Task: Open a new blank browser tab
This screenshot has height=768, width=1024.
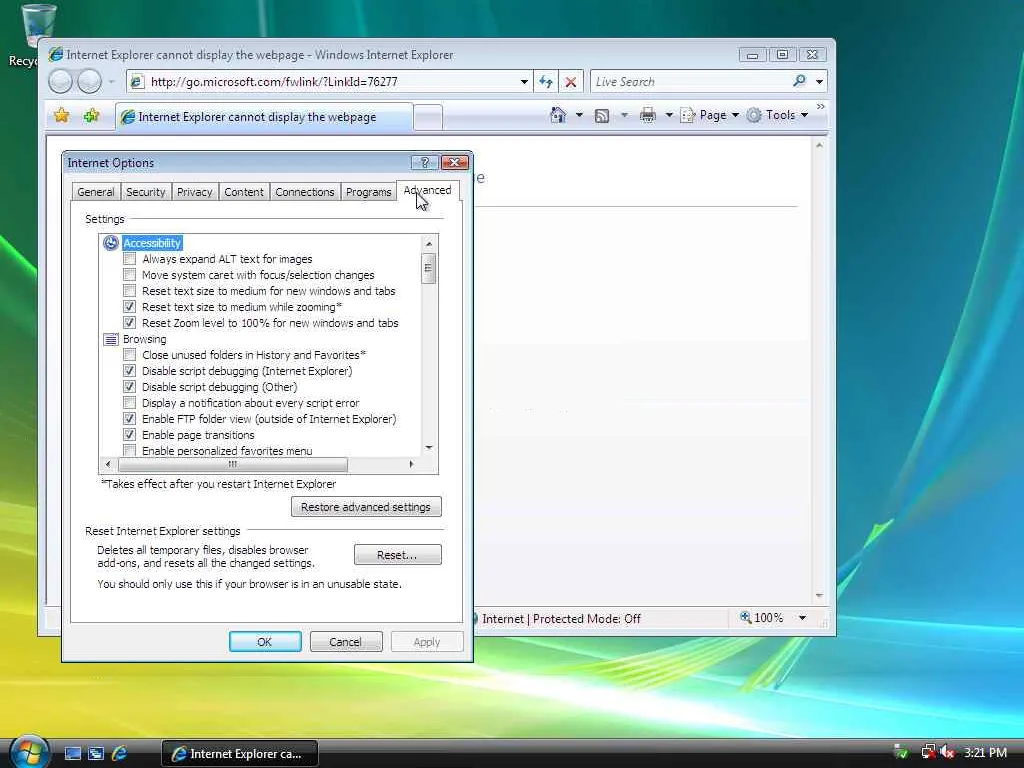Action: tap(428, 118)
